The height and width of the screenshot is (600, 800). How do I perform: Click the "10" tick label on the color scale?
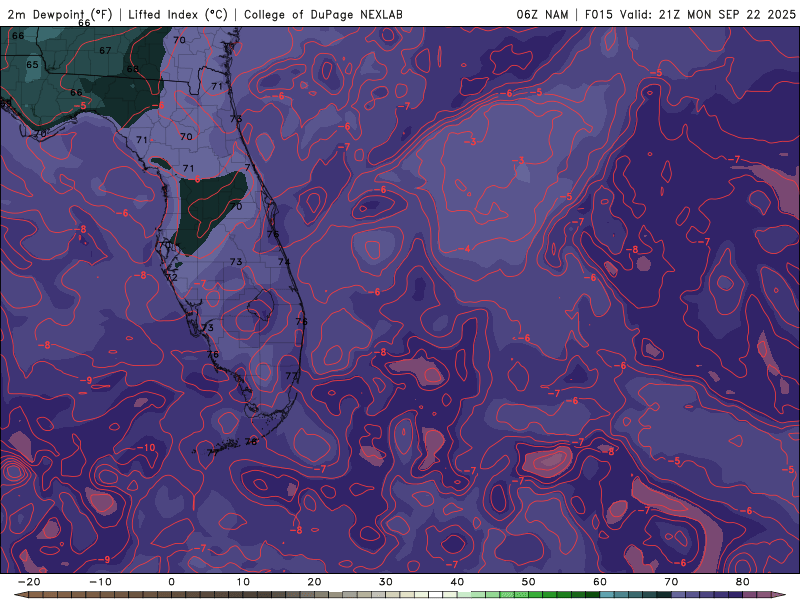[x=243, y=582]
